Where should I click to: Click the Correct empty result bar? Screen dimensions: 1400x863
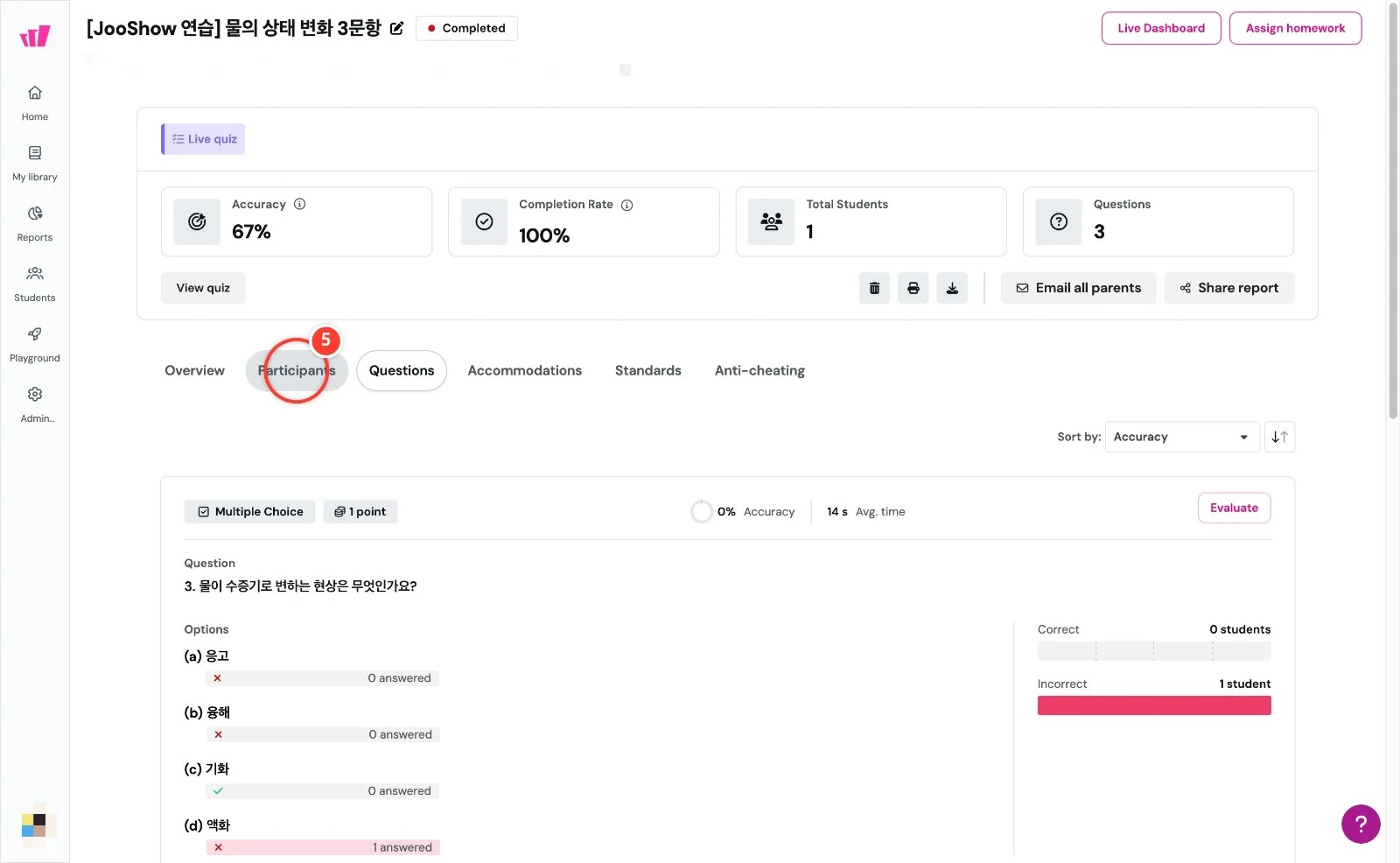pos(1154,651)
